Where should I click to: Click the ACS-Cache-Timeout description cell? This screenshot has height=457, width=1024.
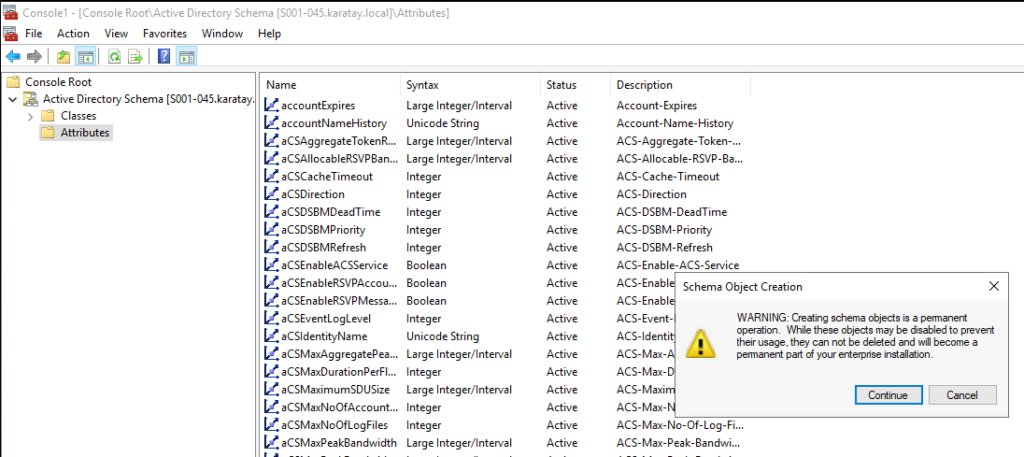click(x=667, y=176)
